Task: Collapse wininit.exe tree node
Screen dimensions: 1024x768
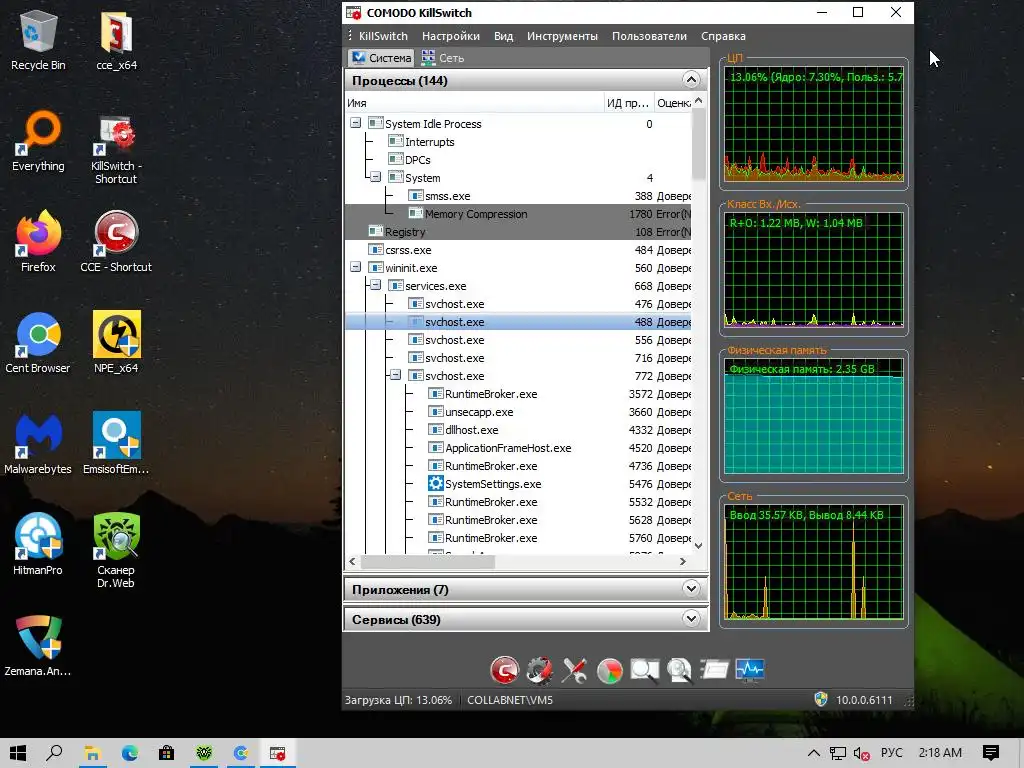Action: click(x=355, y=267)
